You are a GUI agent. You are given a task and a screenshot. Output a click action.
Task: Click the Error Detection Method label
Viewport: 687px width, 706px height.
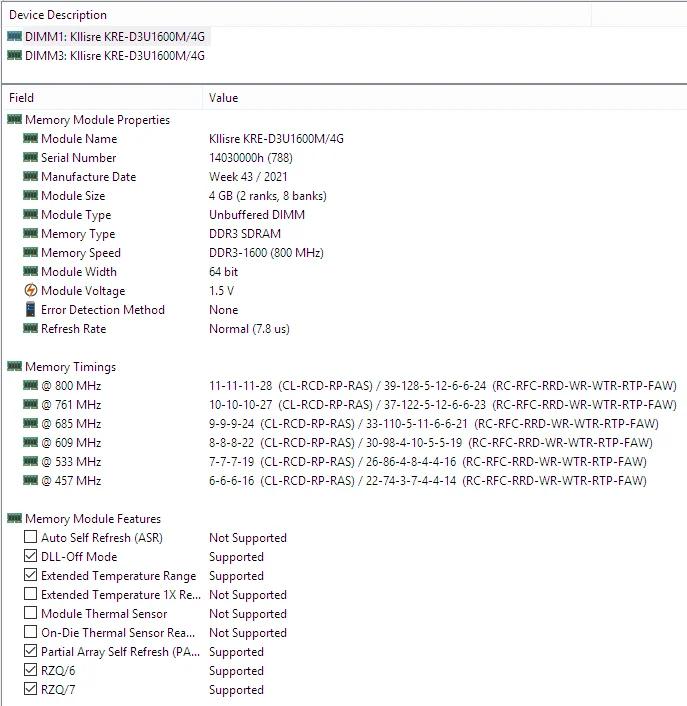tap(103, 310)
